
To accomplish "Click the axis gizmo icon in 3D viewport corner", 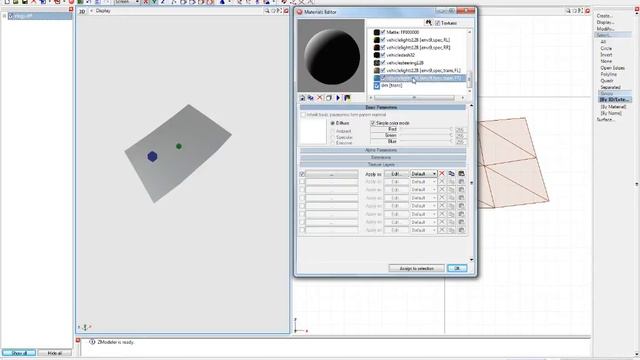I will [85, 327].
